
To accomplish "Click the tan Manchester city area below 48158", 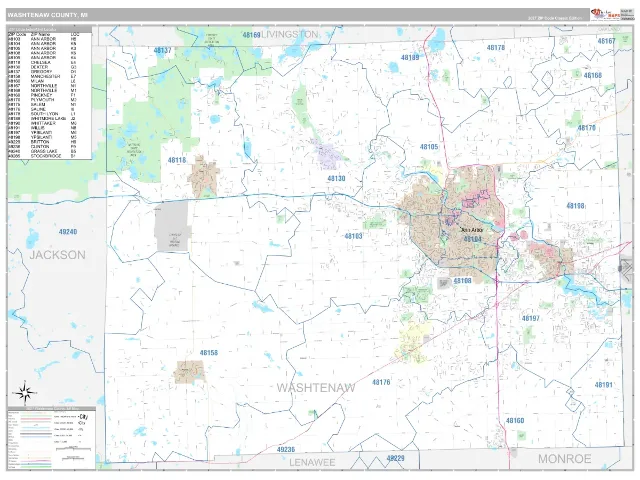I will pos(189,372).
